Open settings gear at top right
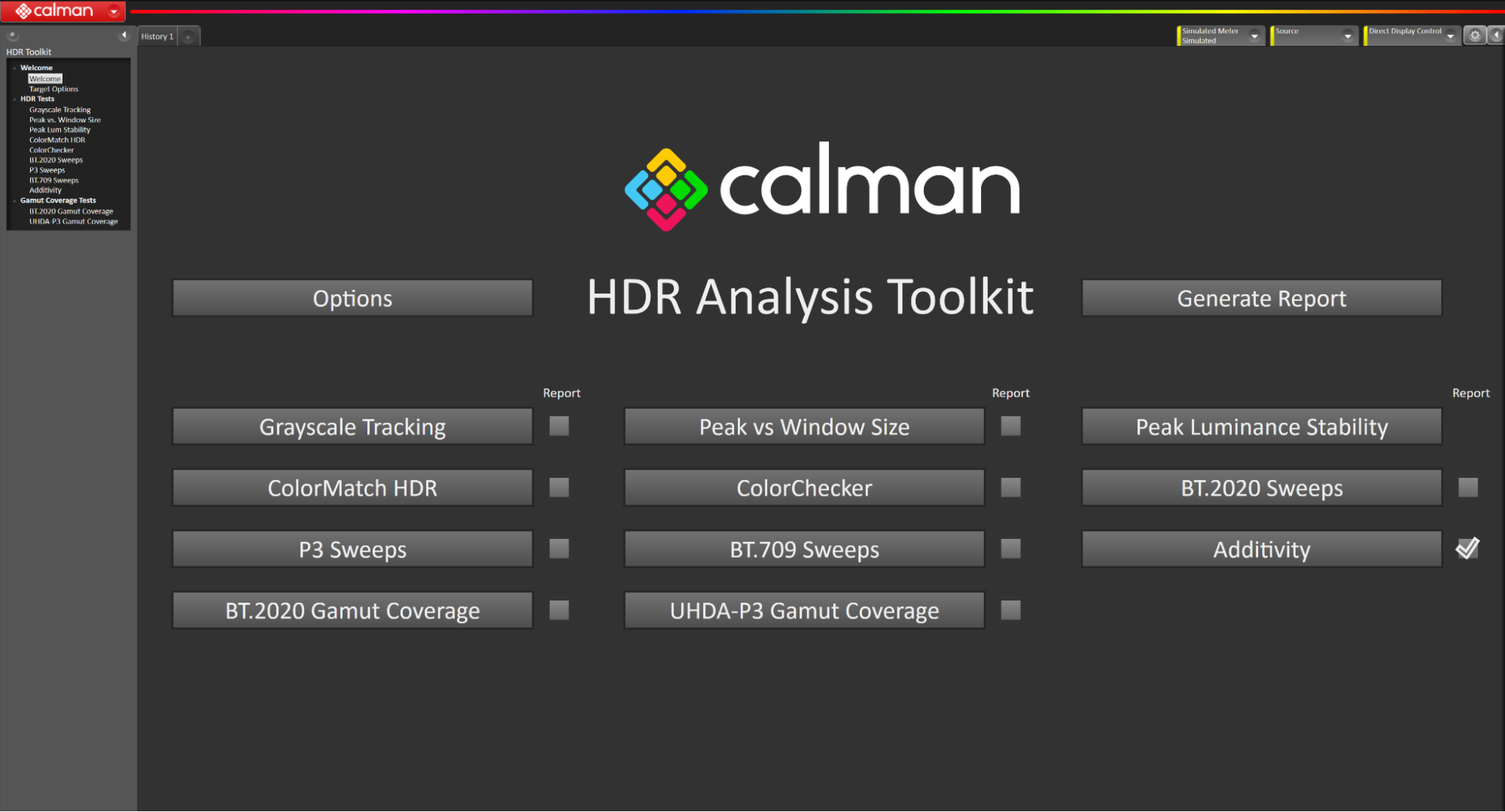 tap(1475, 35)
